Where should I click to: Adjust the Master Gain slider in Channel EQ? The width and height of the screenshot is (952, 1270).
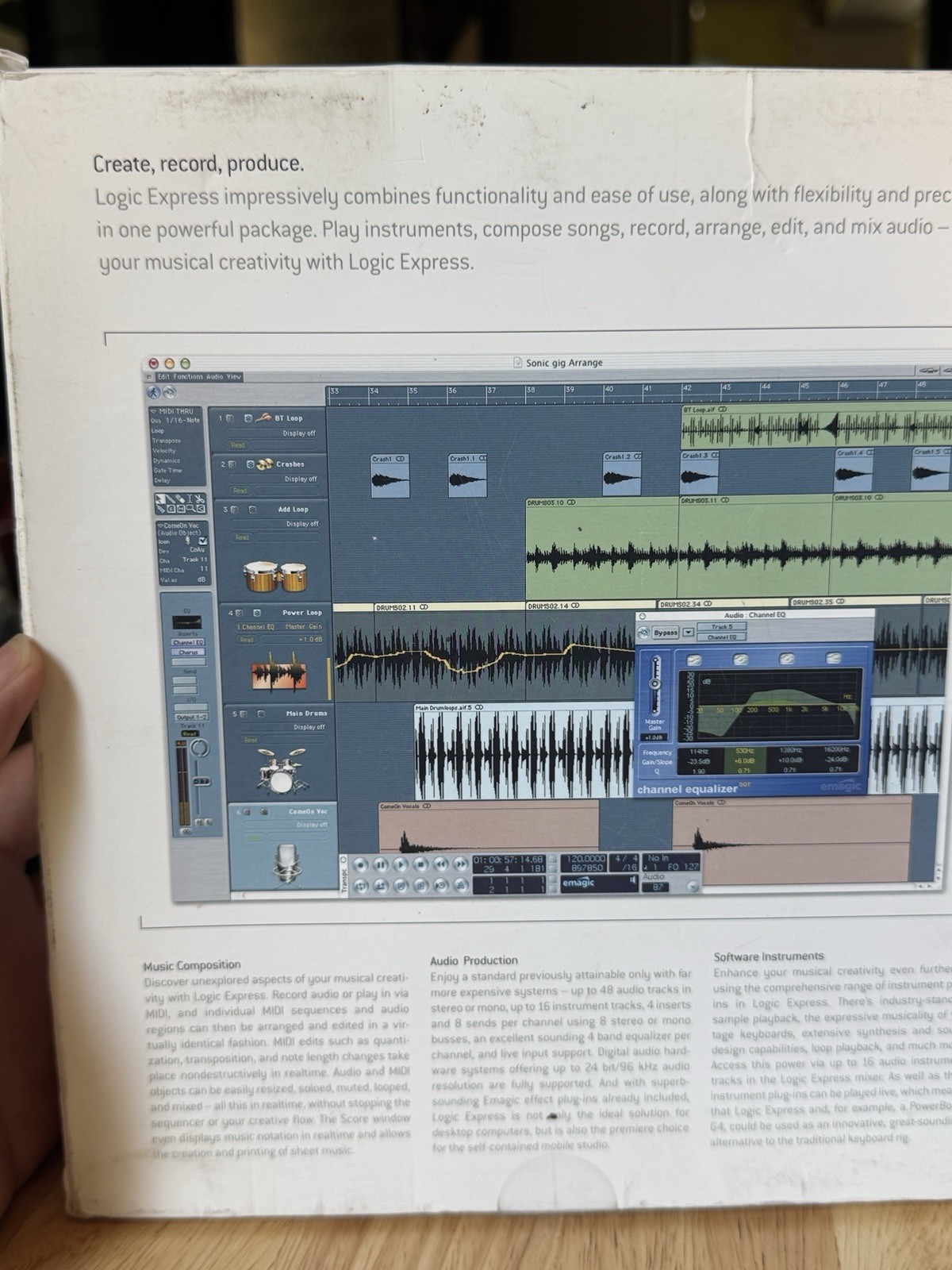click(x=654, y=684)
